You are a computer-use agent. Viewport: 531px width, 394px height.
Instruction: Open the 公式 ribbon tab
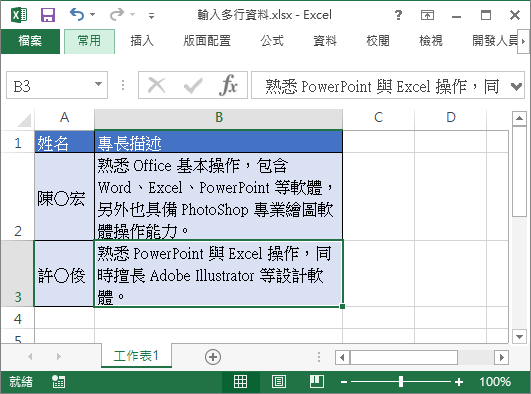[x=272, y=41]
